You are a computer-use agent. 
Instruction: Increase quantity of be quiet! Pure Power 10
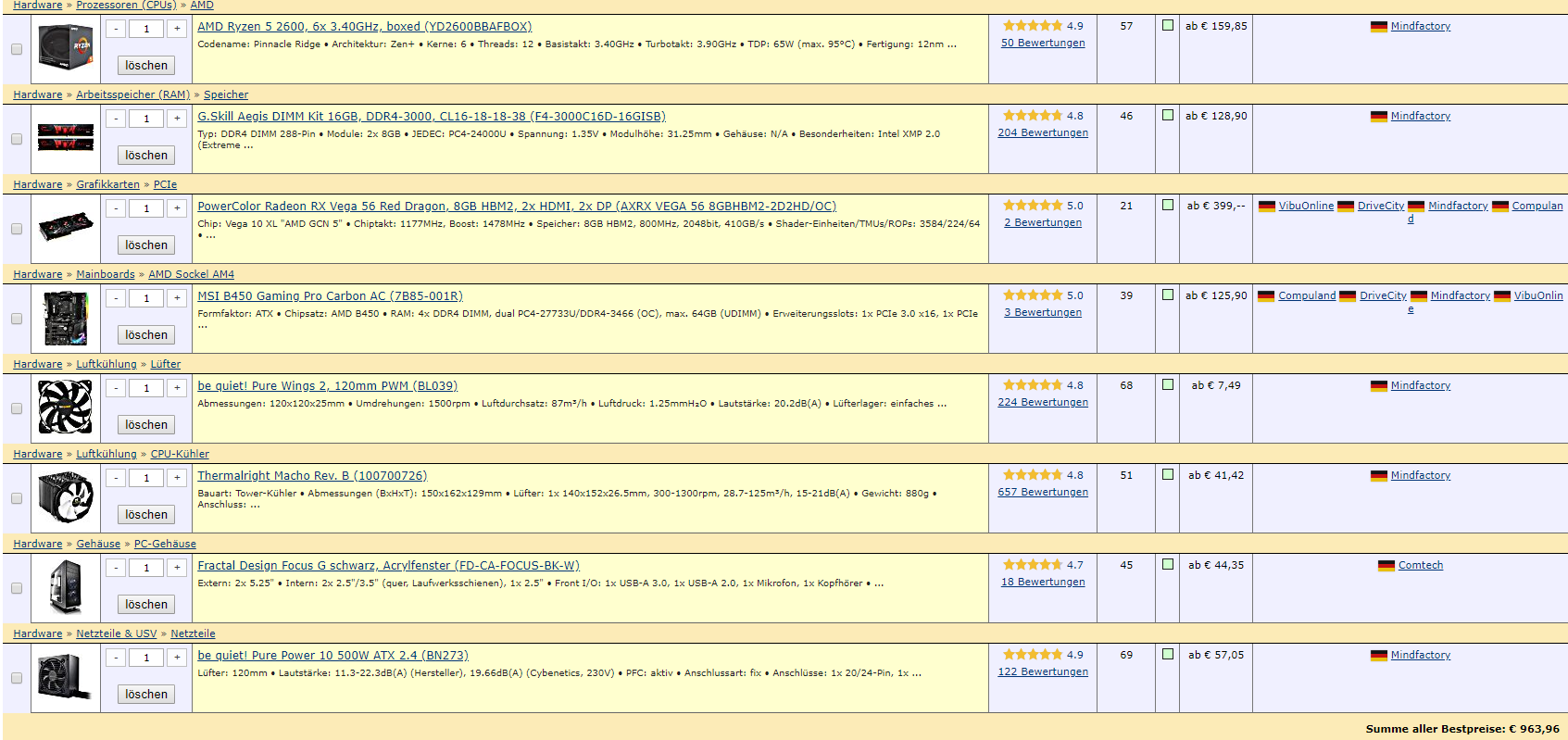point(177,658)
